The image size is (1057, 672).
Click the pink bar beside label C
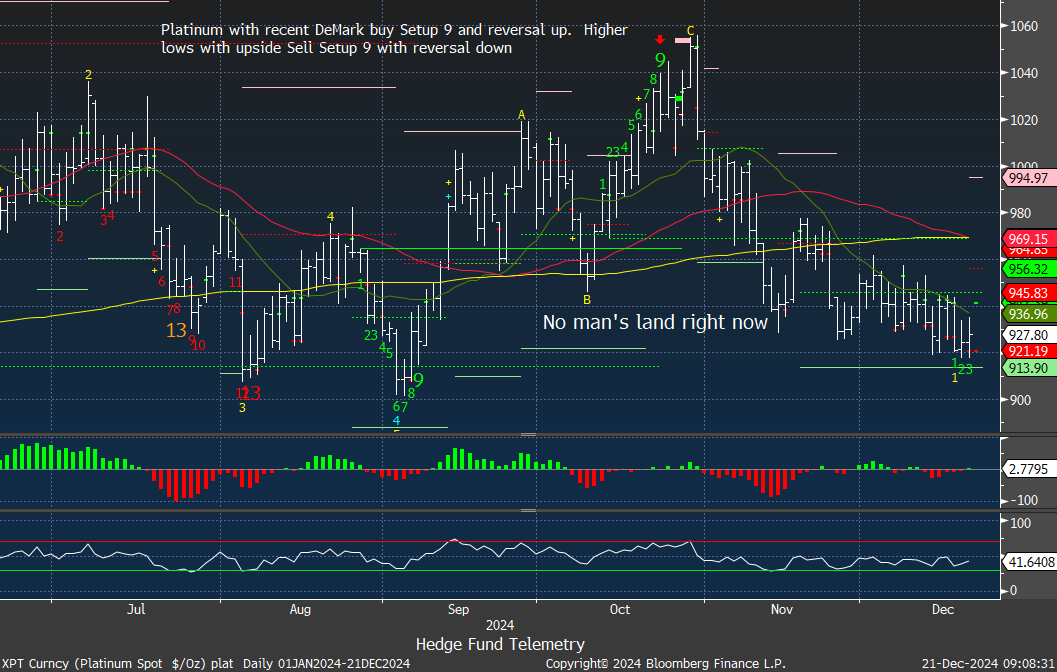682,40
